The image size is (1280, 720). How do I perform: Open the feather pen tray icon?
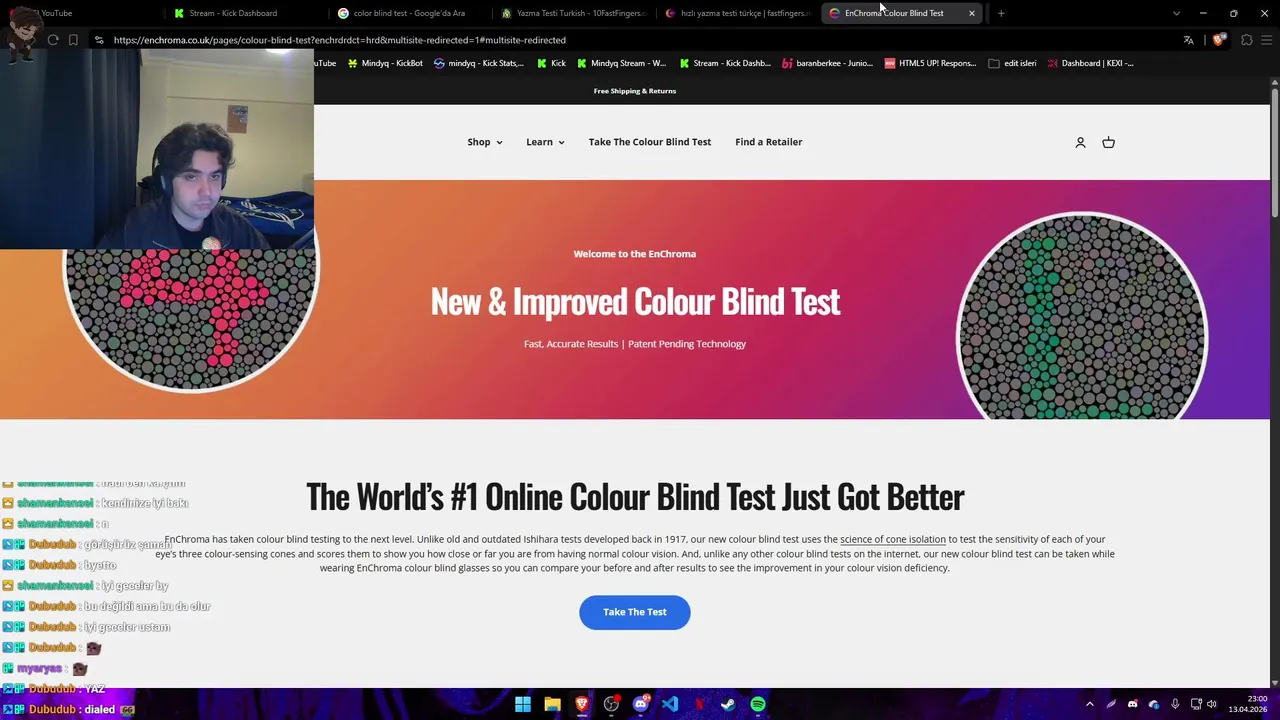pyautogui.click(x=1111, y=705)
